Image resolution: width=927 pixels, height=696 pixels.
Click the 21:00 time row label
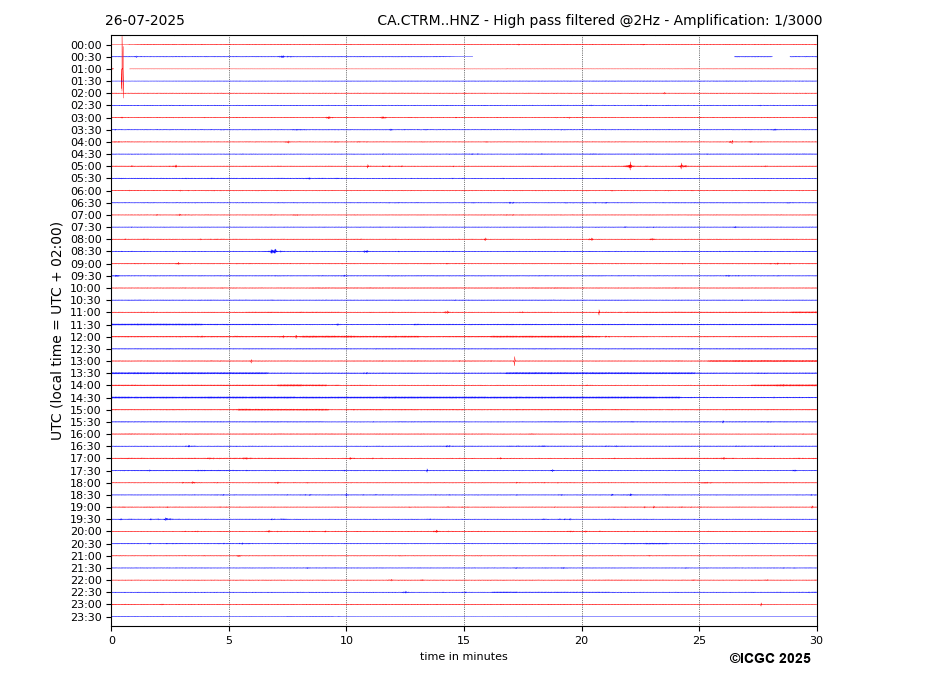coord(86,556)
